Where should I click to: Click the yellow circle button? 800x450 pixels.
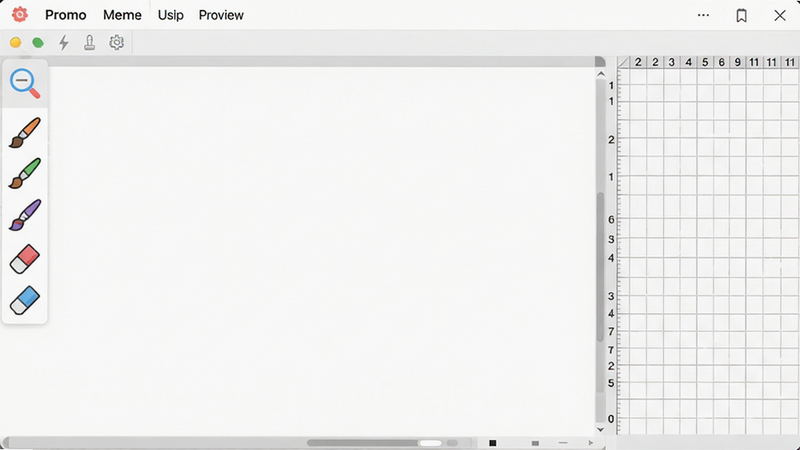coord(15,42)
